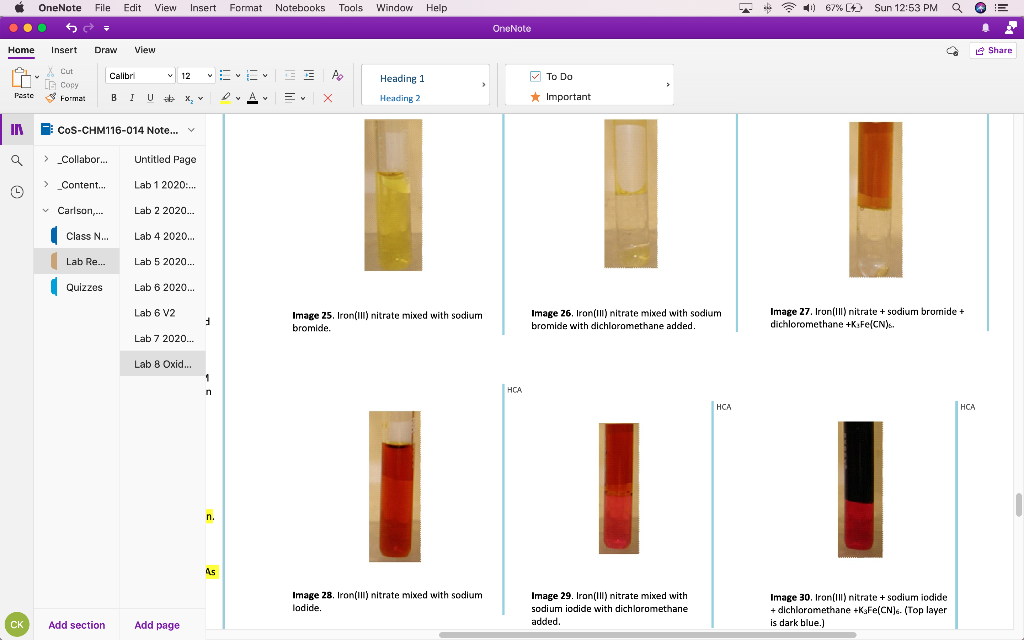Click the bulleted list icon
Image resolution: width=1024 pixels, height=640 pixels.
tap(225, 76)
